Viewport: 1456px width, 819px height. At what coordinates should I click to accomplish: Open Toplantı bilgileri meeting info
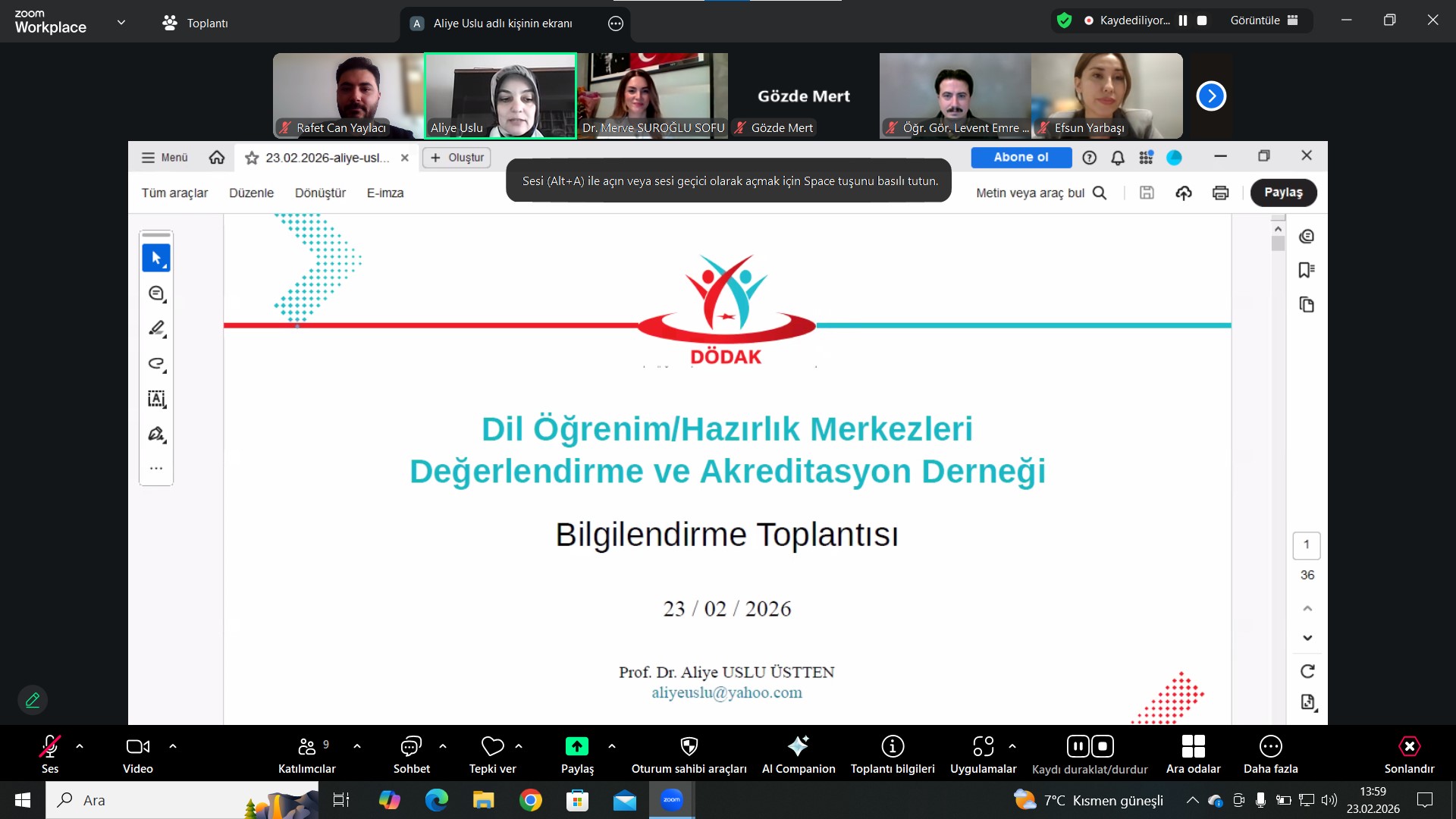[892, 748]
